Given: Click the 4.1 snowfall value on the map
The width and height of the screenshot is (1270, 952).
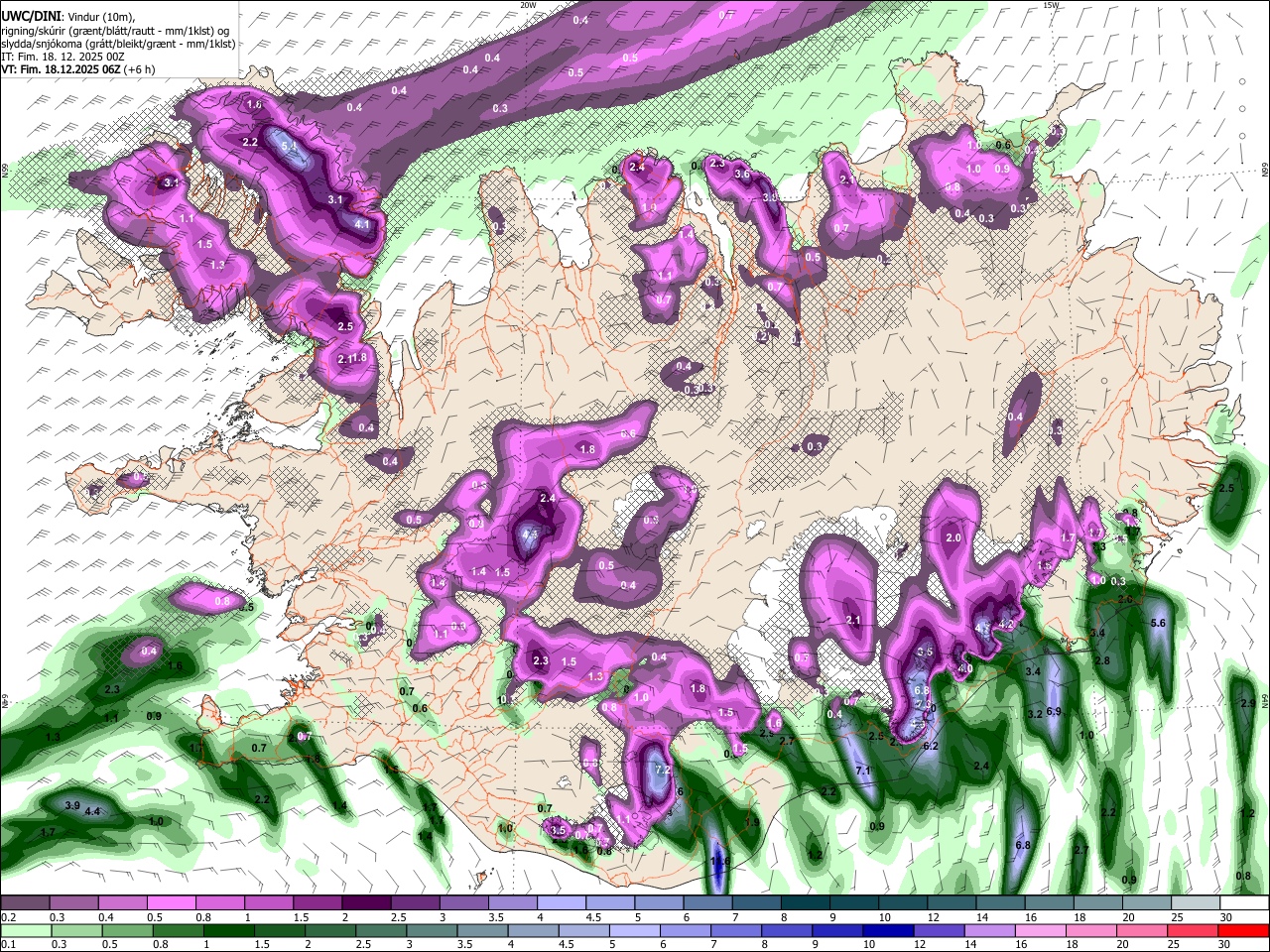Looking at the screenshot, I should [362, 224].
